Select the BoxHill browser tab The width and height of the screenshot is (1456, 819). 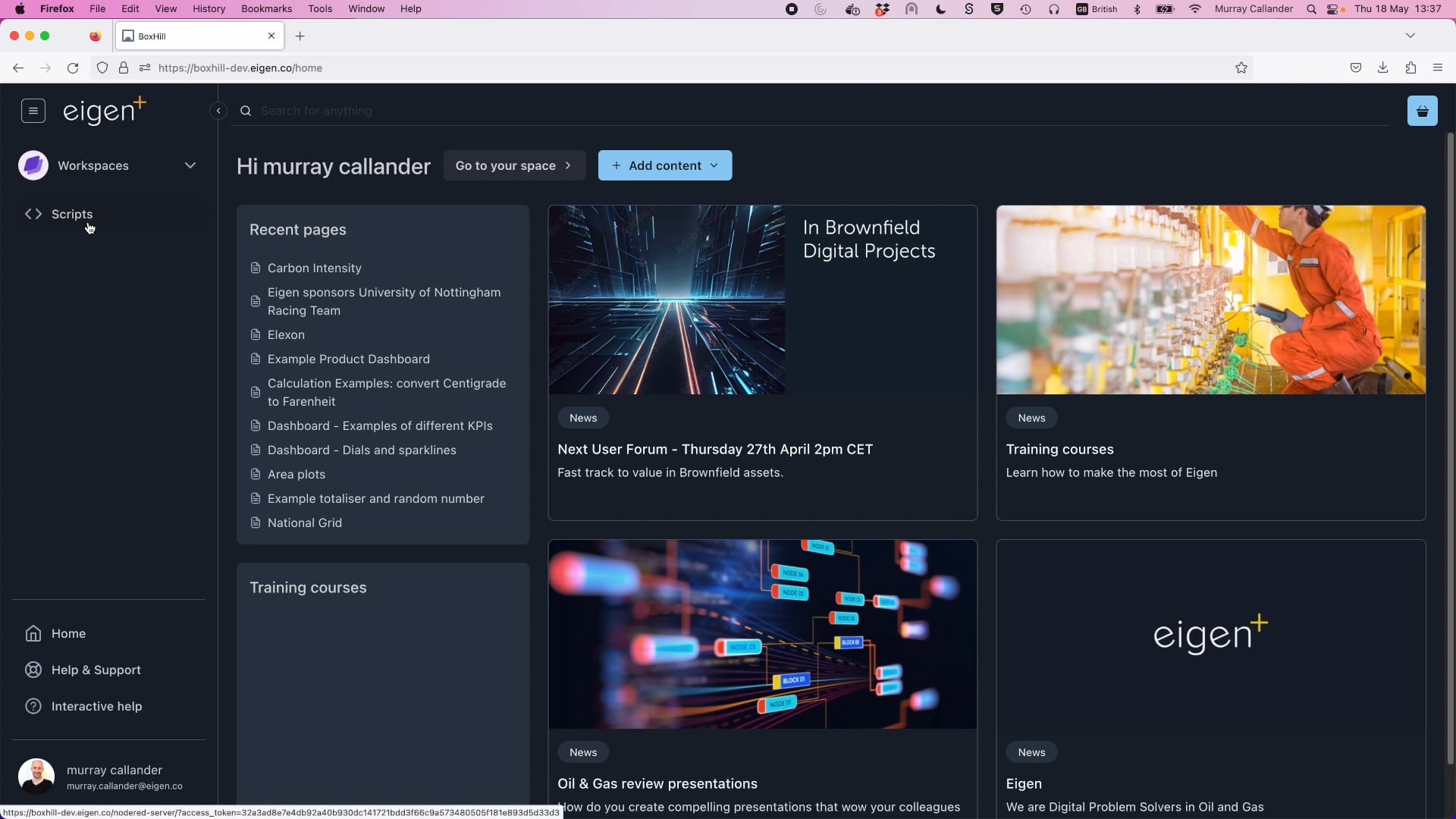click(x=182, y=36)
